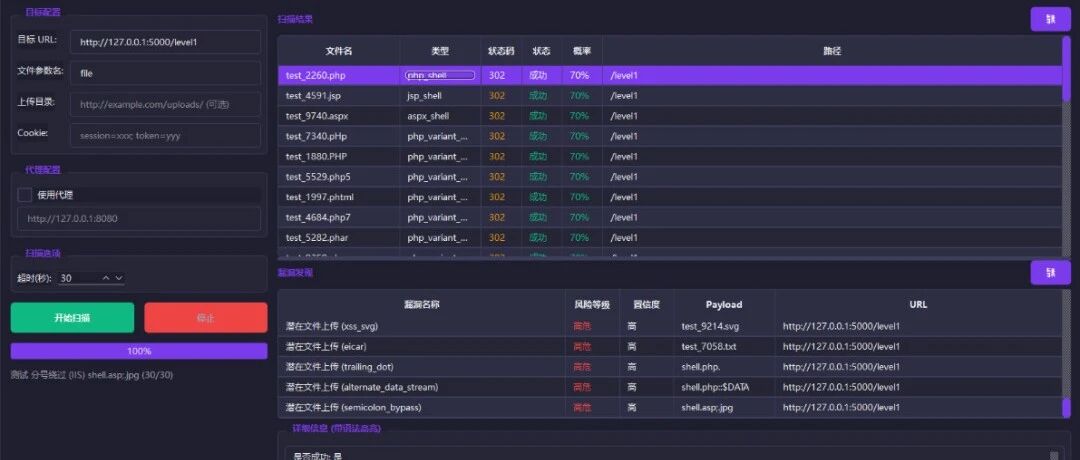1080x460 pixels.
Task: Sort vulnerabilities by the 风险等级 column header
Action: tap(590, 304)
